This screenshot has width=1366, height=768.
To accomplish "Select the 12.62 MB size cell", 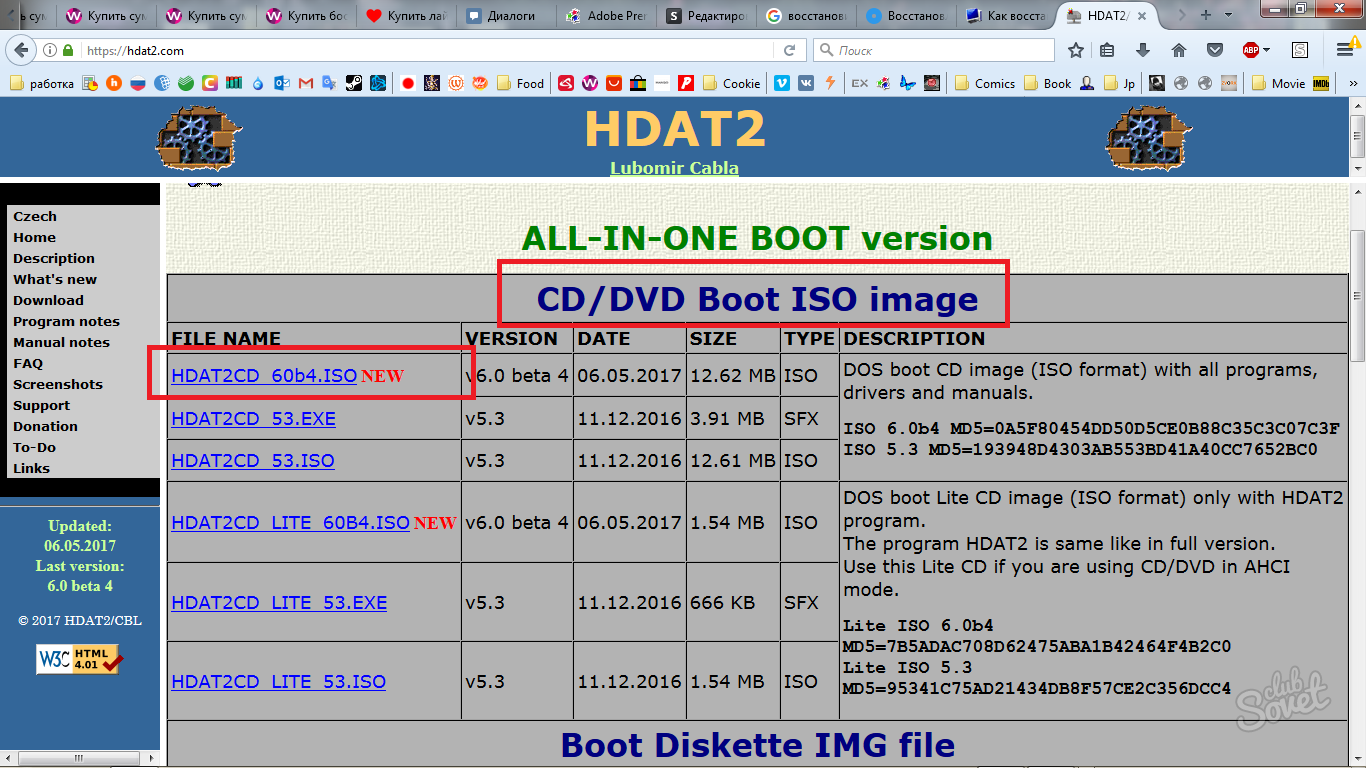I will click(x=733, y=376).
